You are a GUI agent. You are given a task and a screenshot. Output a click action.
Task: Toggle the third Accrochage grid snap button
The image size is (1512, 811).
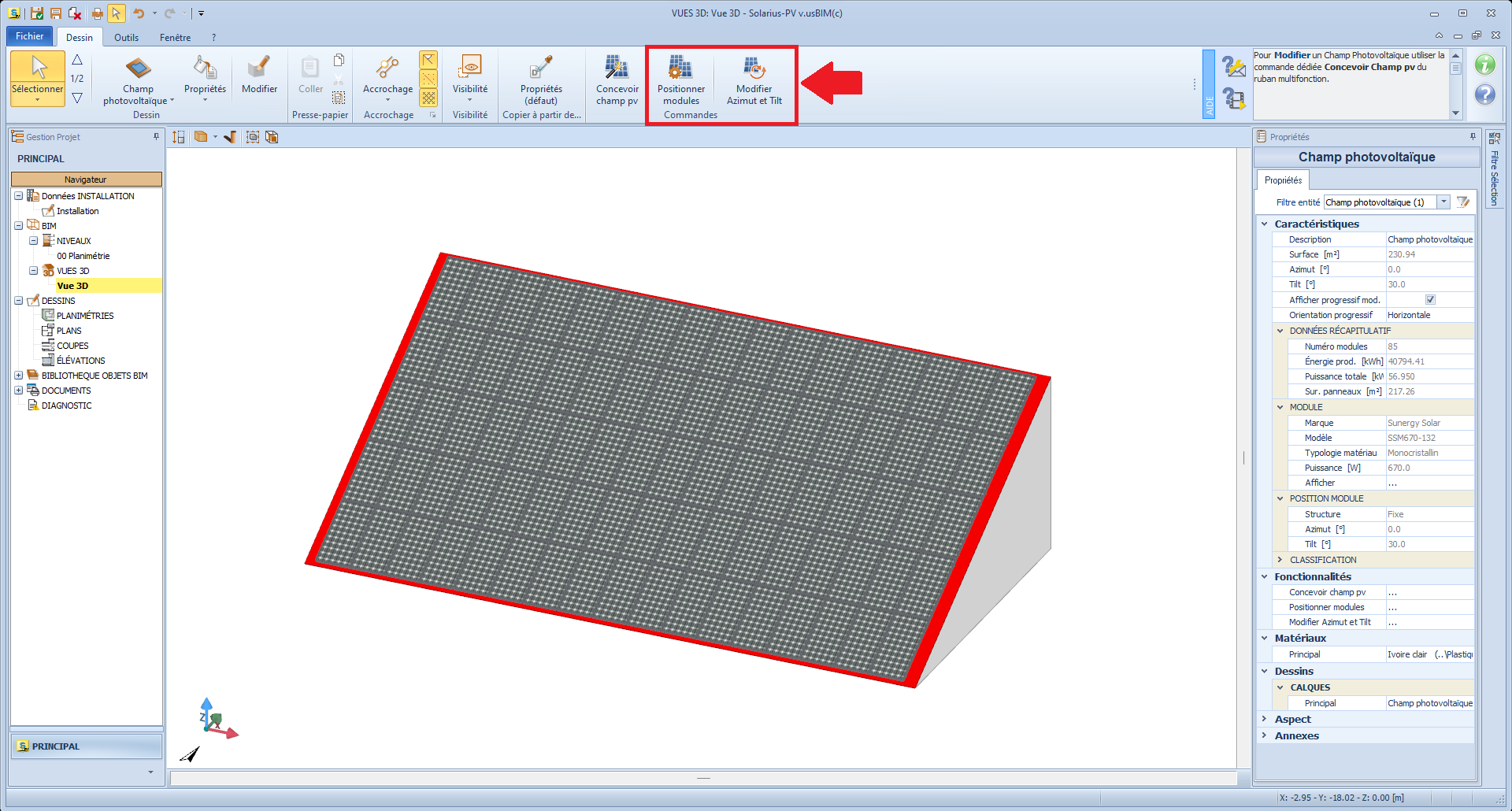pyautogui.click(x=428, y=98)
